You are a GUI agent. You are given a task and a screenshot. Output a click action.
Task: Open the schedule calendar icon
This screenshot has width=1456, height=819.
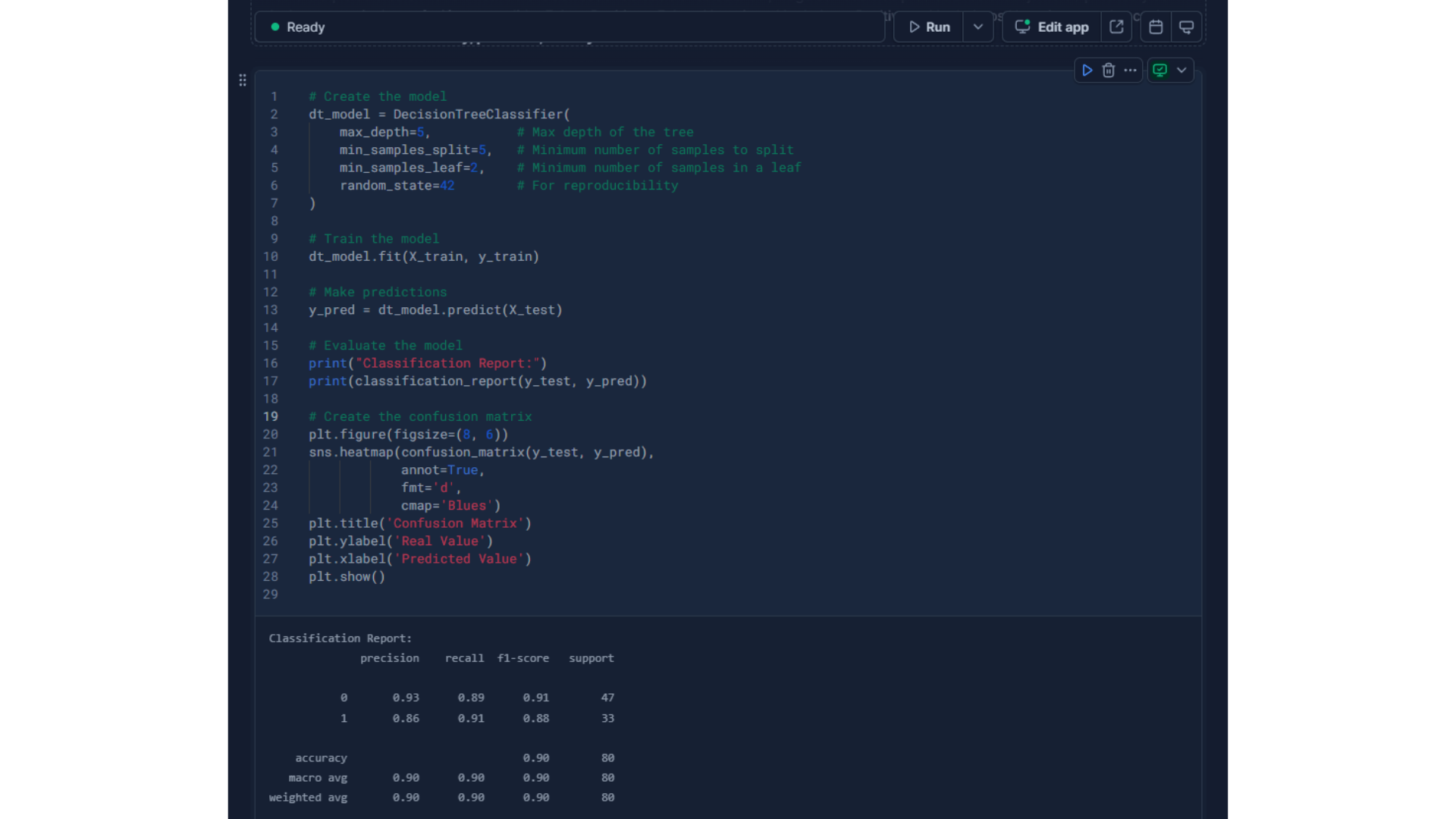(x=1156, y=27)
